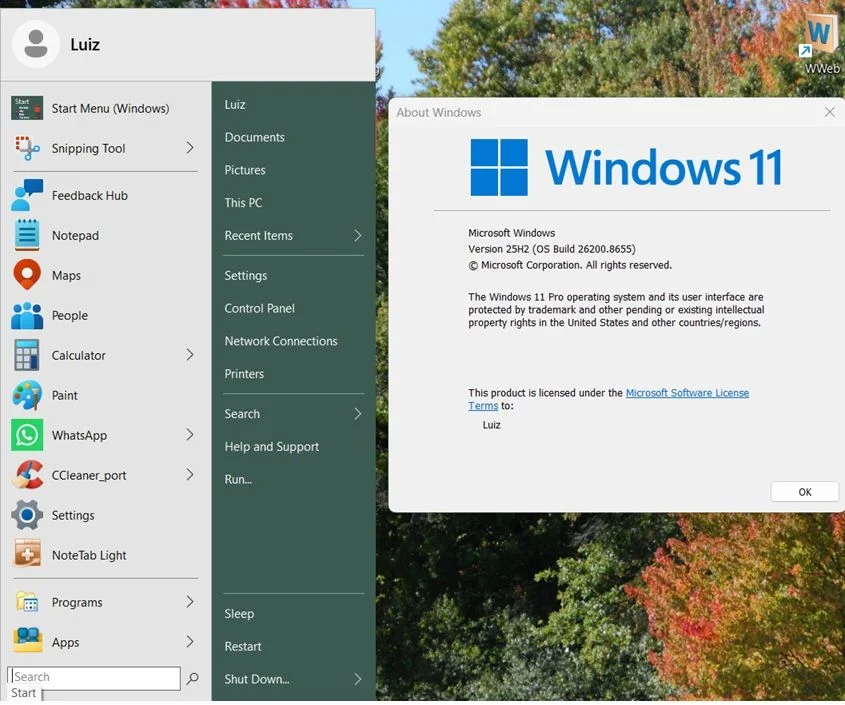Open Printers
Screen dimensions: 845x705
[244, 374]
